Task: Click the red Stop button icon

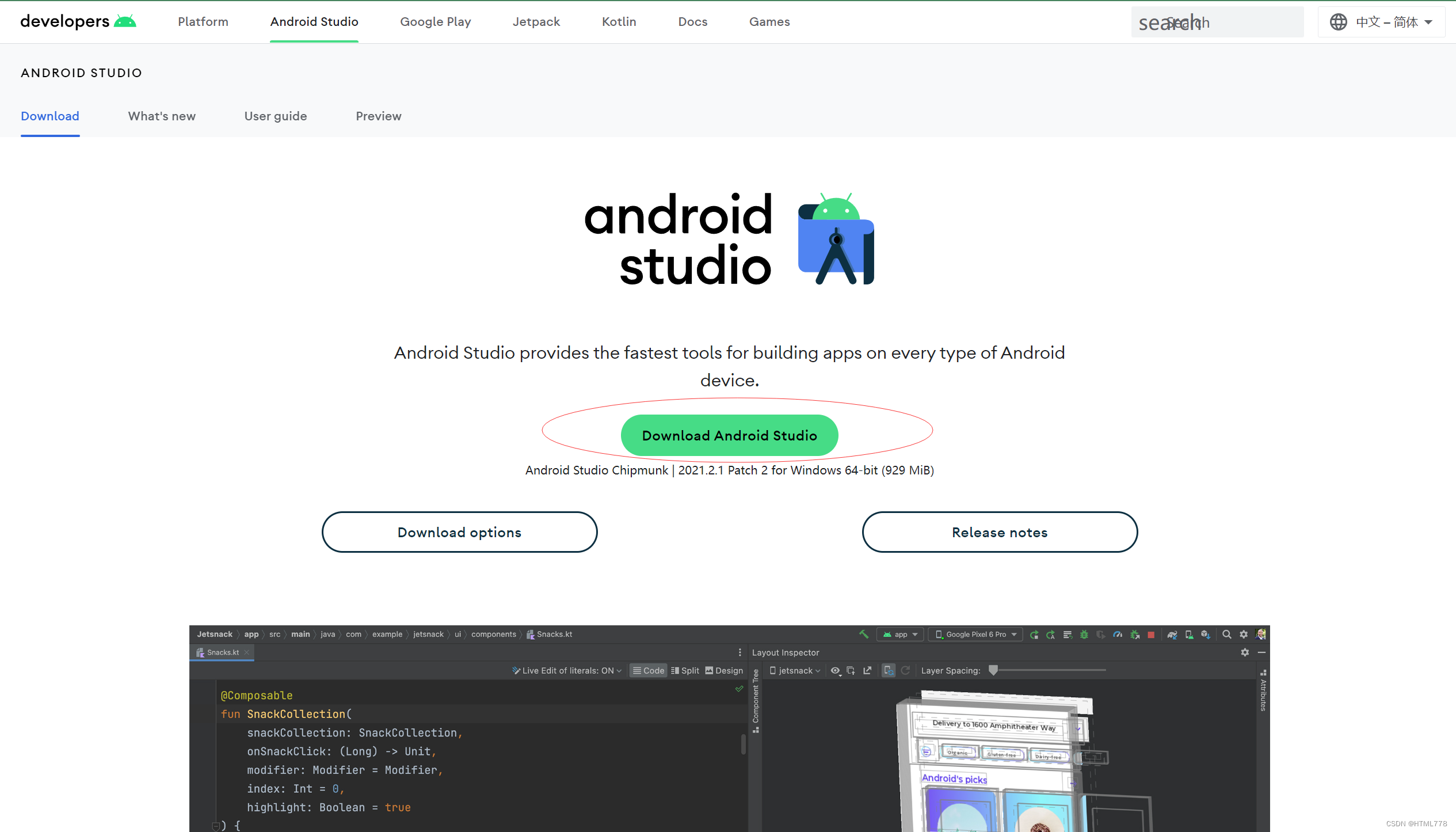Action: [1151, 635]
